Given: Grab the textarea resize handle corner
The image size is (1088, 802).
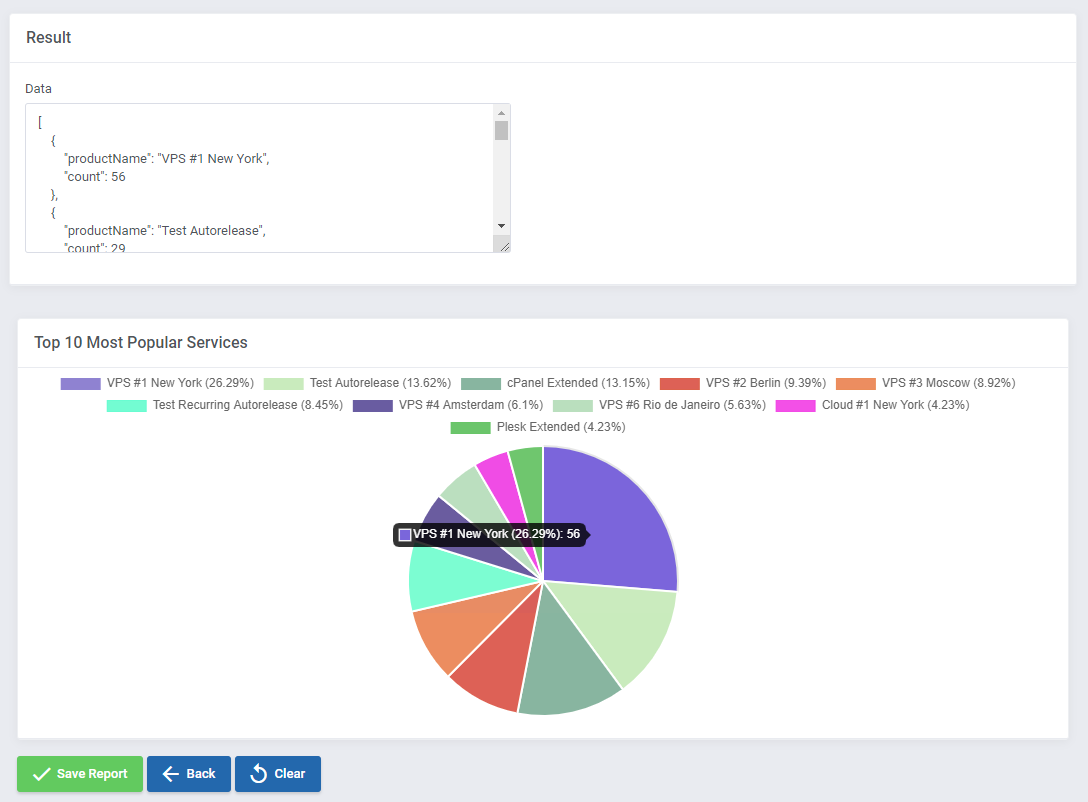Looking at the screenshot, I should click(x=504, y=247).
